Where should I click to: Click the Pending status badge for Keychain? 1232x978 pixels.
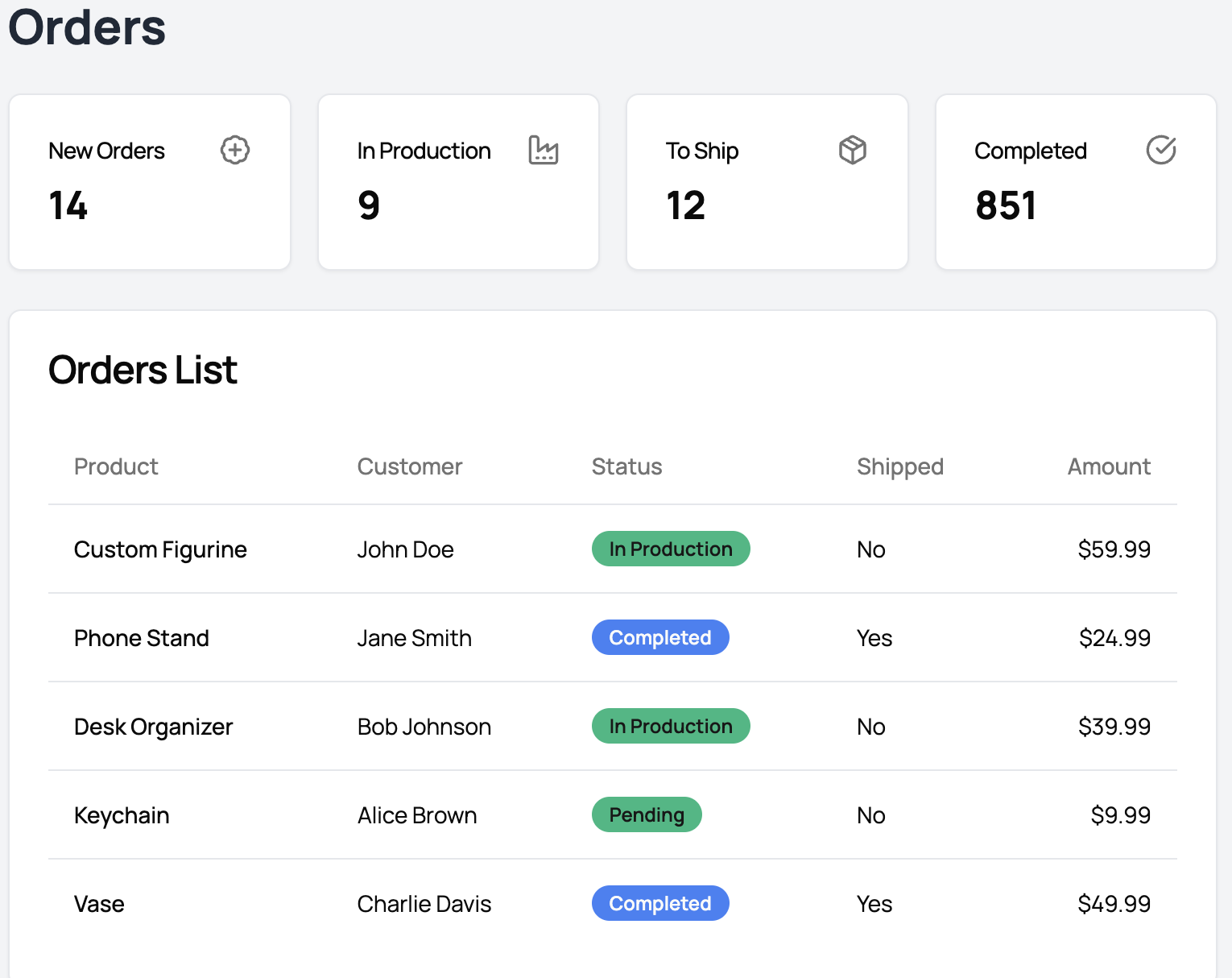pos(647,814)
